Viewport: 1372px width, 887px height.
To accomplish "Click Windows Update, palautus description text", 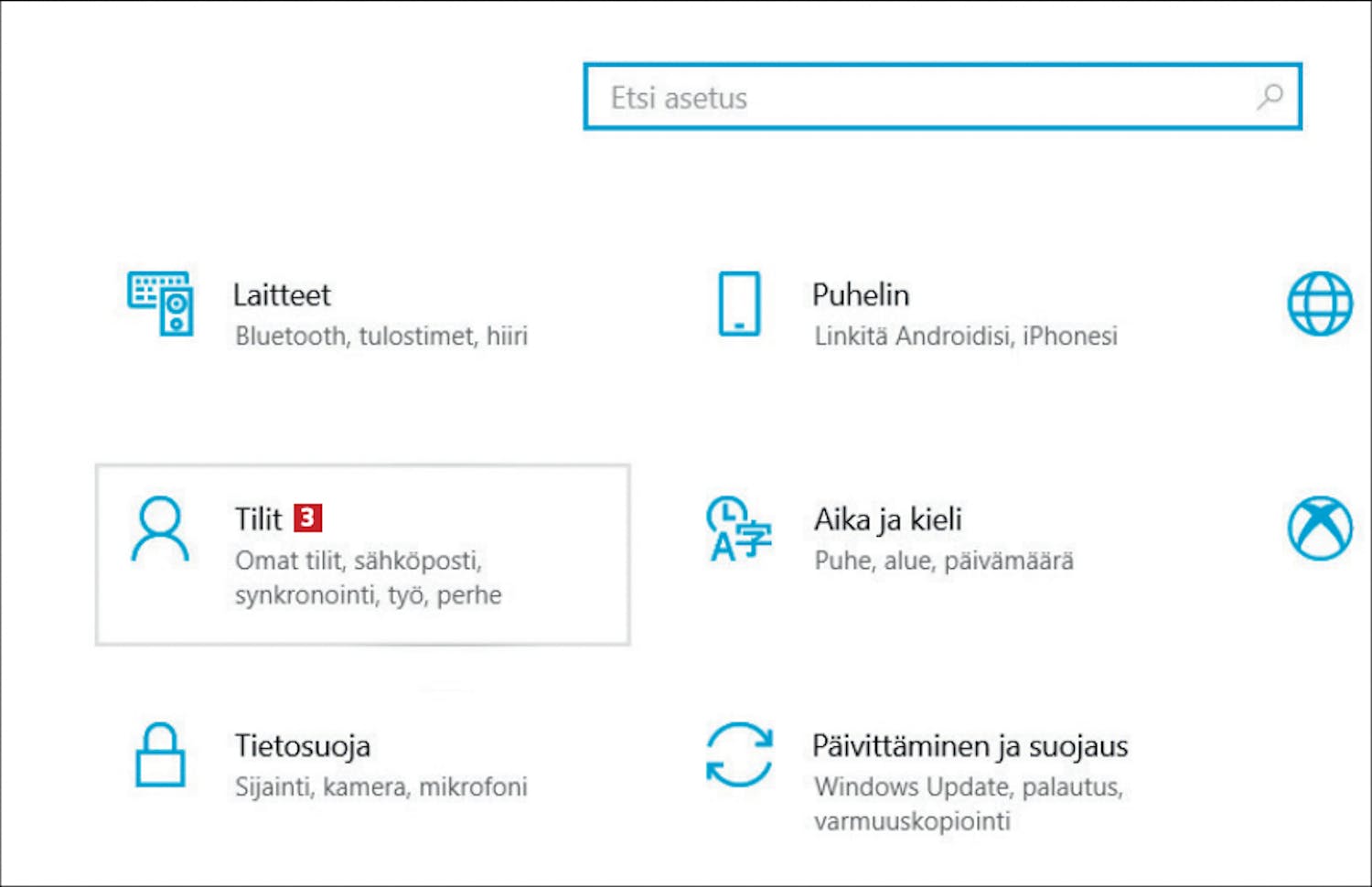I will 969,786.
